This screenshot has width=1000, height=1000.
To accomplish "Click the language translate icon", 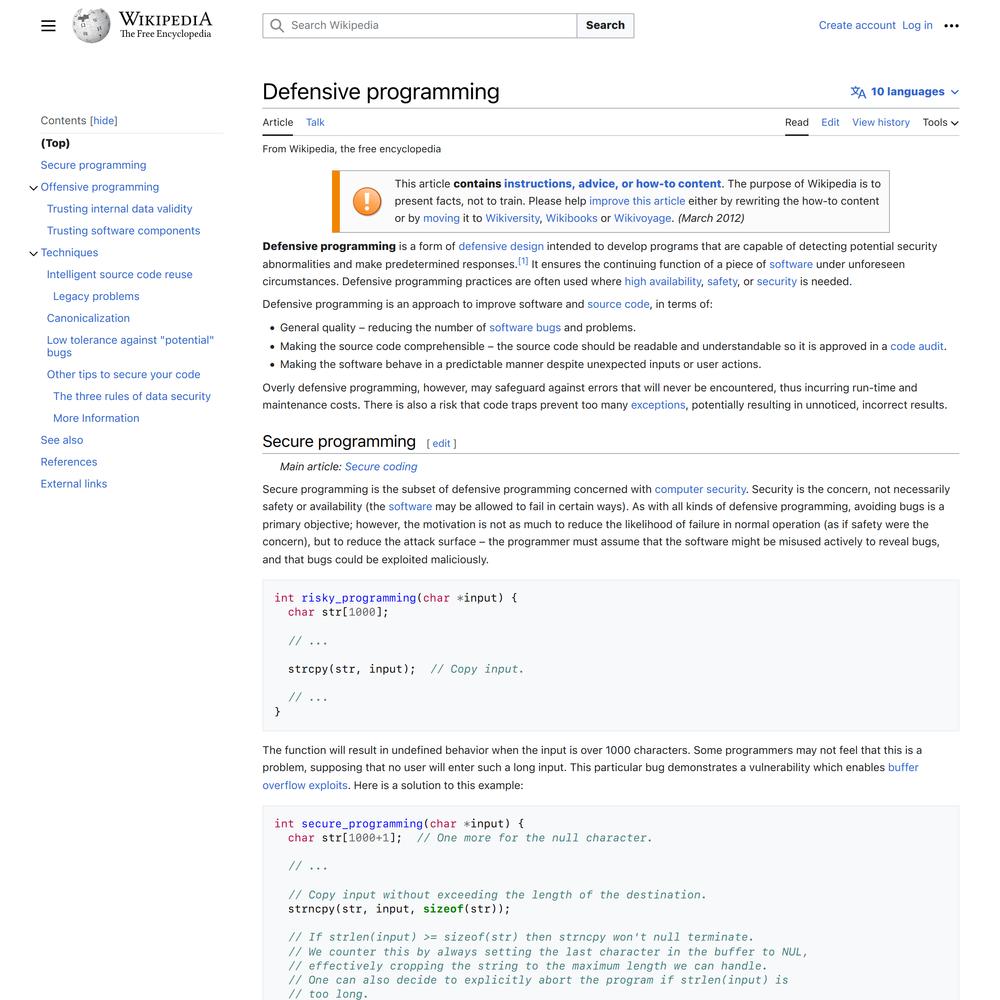I will point(858,92).
